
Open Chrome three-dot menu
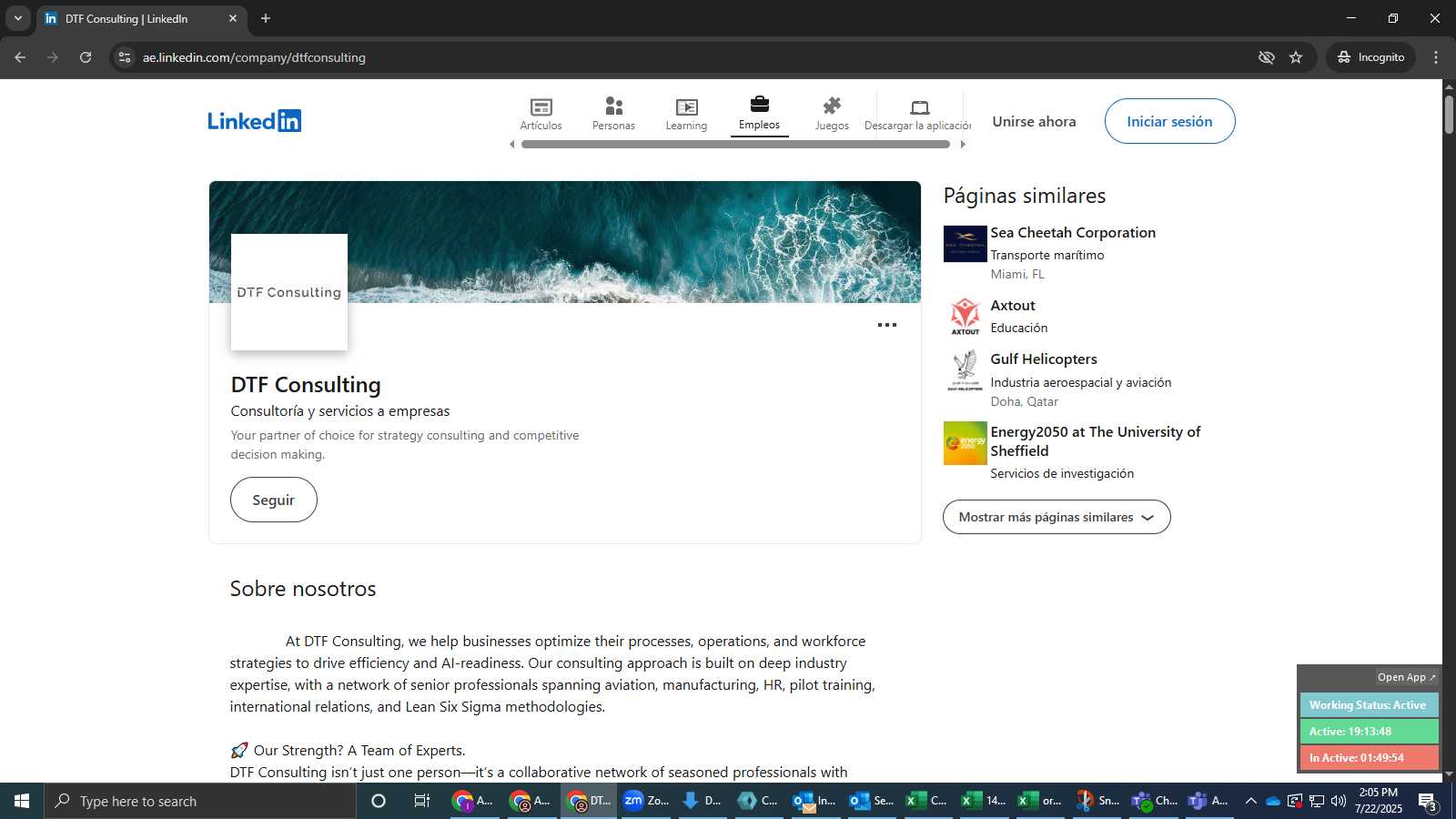coord(1436,57)
